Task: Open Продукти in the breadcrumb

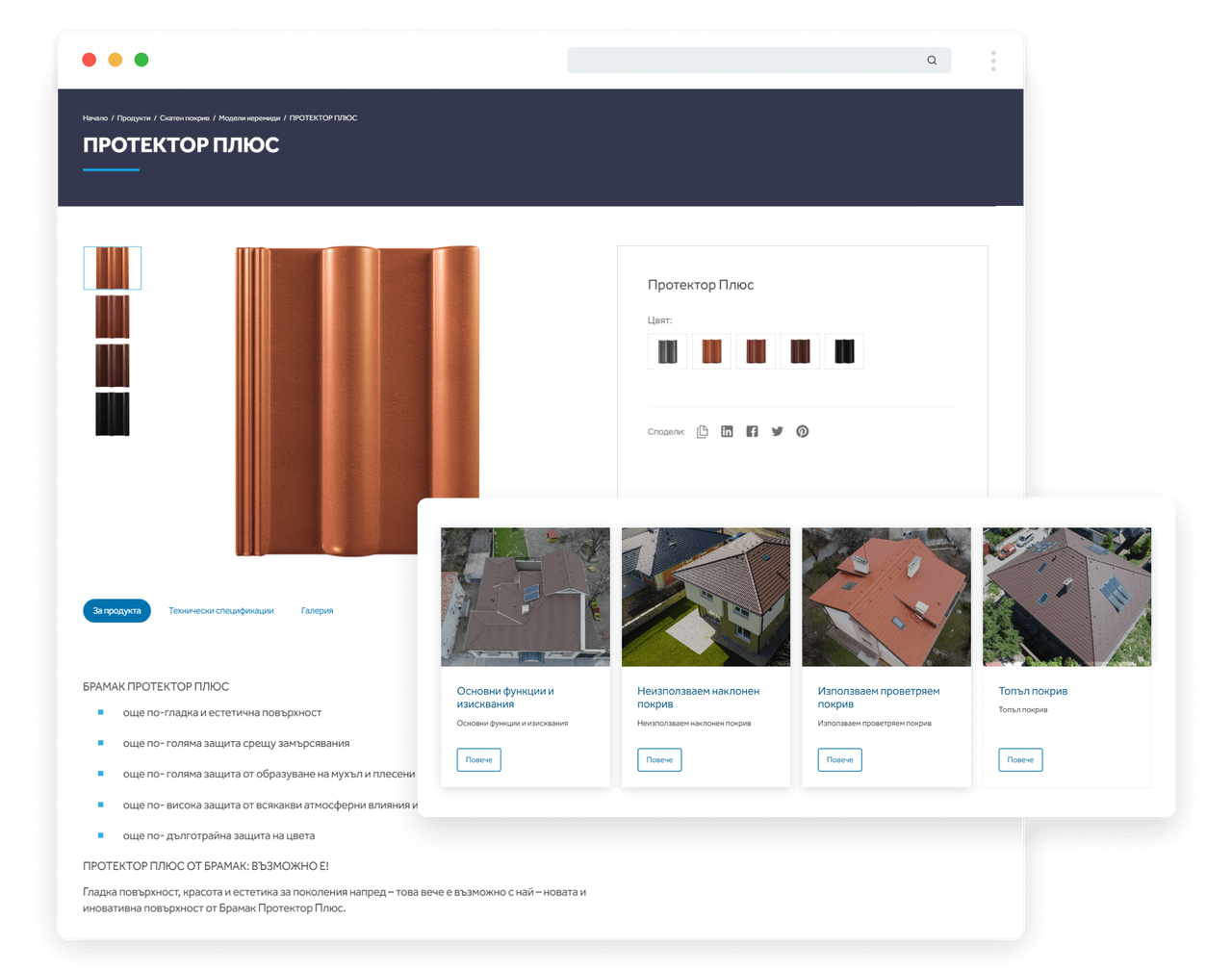Action: click(x=134, y=118)
